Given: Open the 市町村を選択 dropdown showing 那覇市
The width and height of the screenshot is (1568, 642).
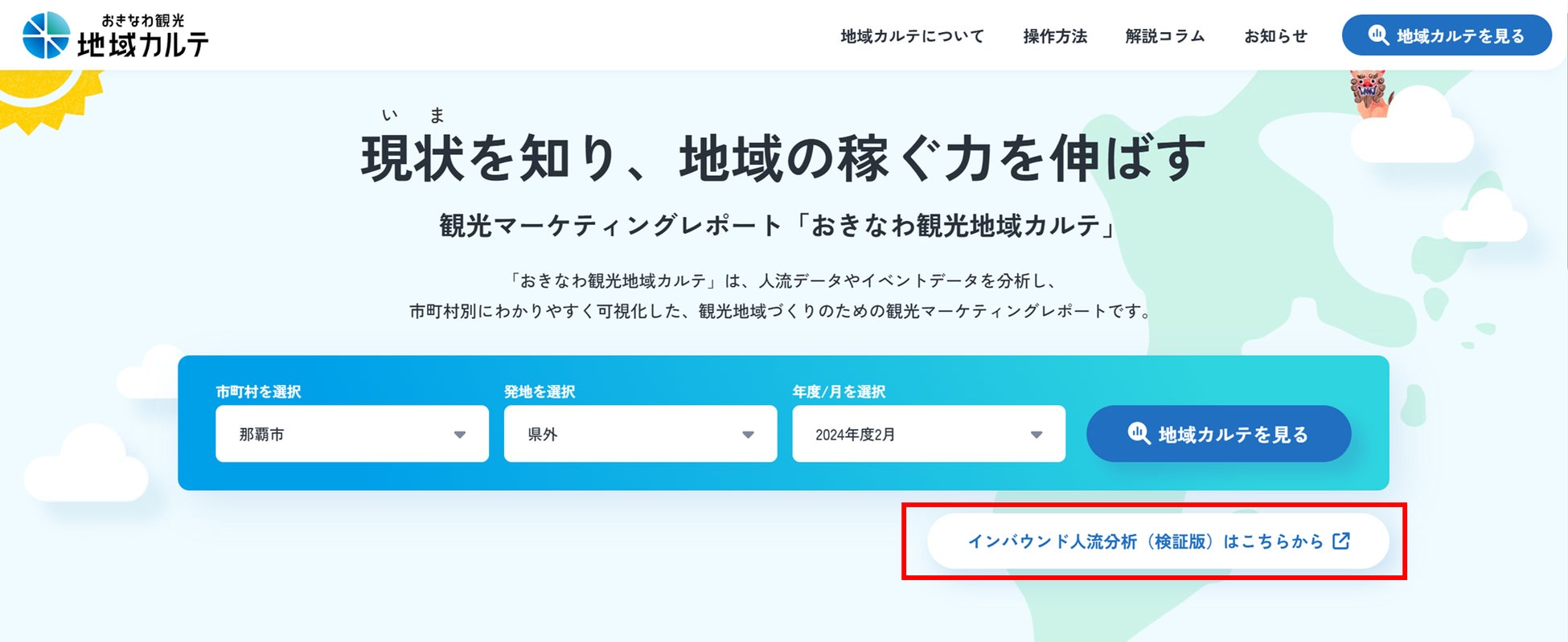Looking at the screenshot, I should 352,434.
